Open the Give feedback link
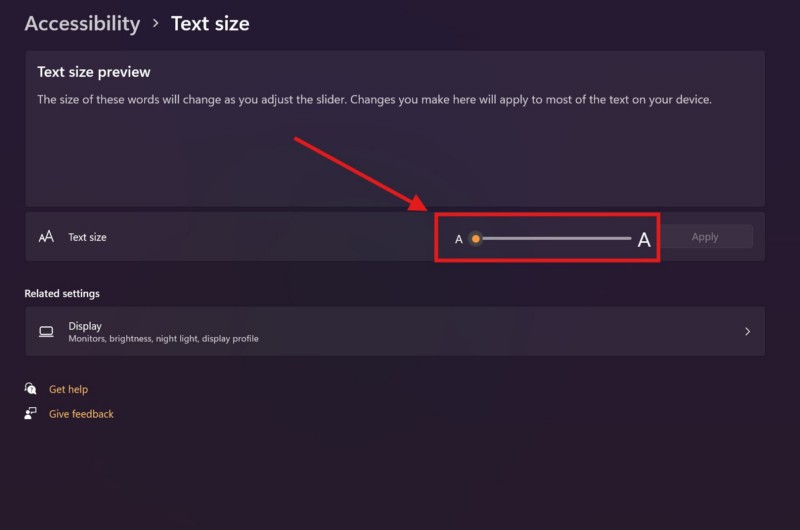This screenshot has width=800, height=530. pos(81,413)
